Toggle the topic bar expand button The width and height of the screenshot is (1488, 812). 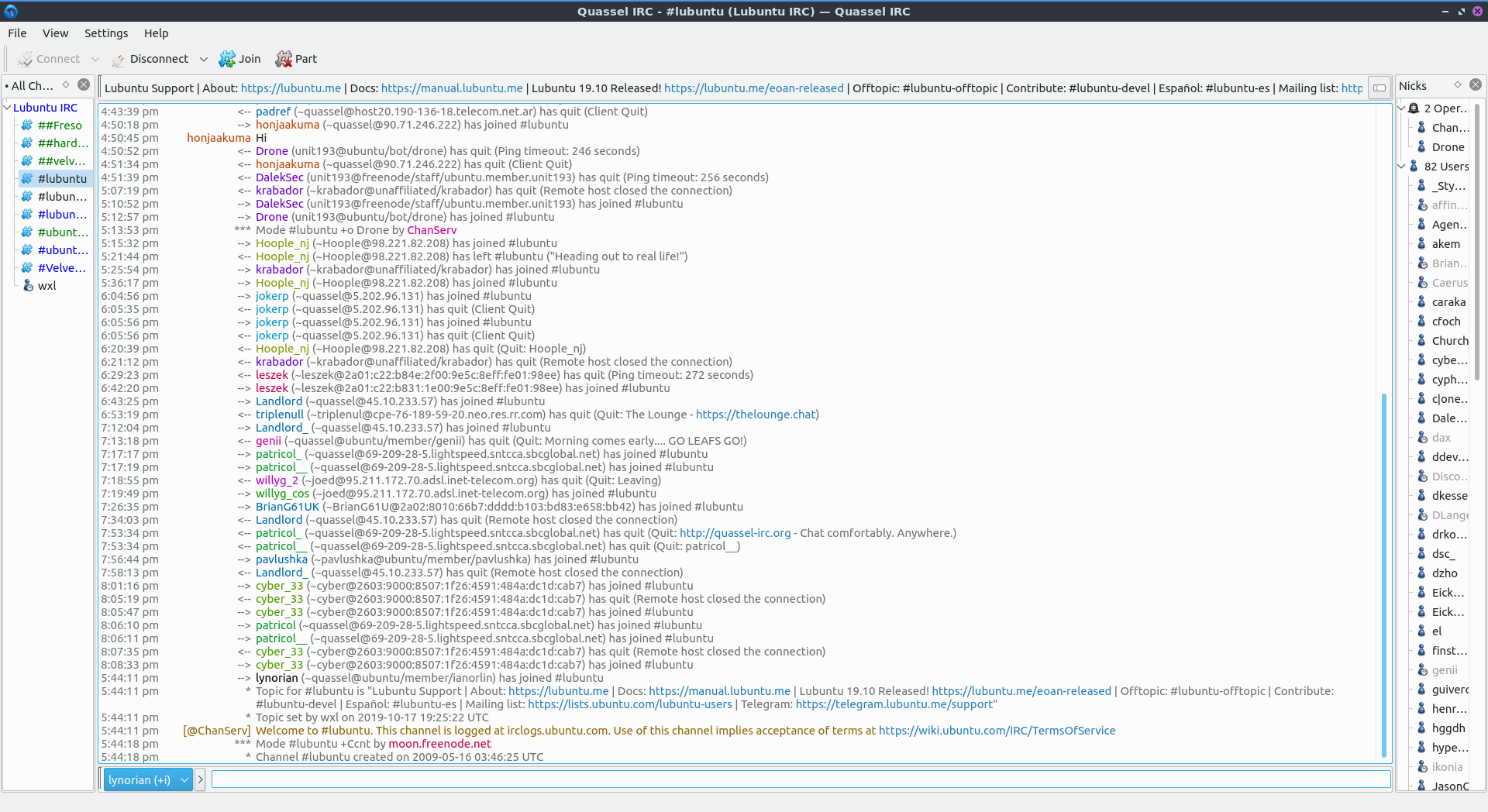[1379, 88]
